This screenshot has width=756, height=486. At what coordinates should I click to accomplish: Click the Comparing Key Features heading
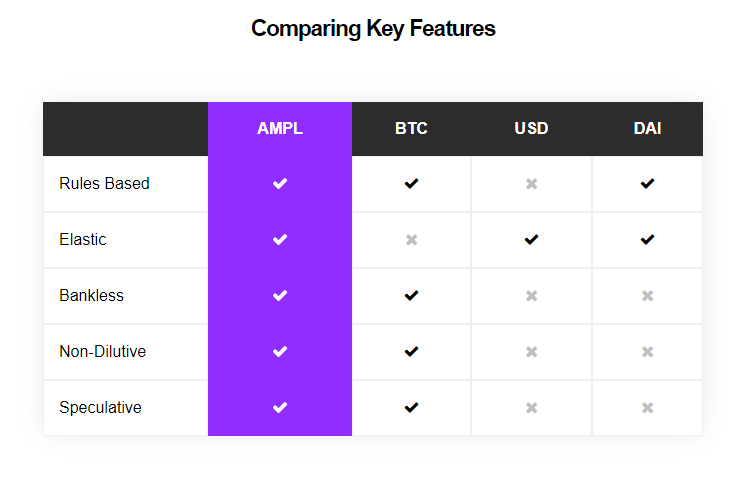[x=373, y=28]
